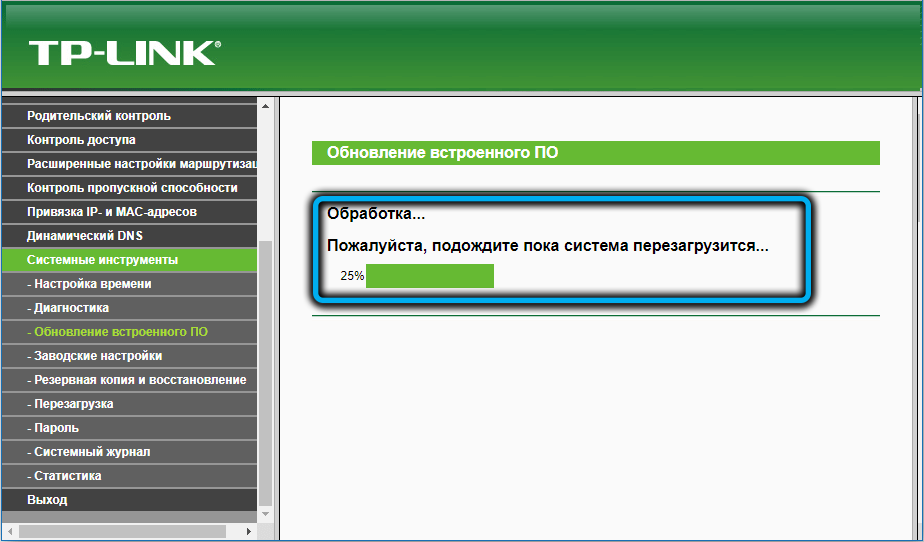Click the green firmware progress bar

pyautogui.click(x=430, y=276)
